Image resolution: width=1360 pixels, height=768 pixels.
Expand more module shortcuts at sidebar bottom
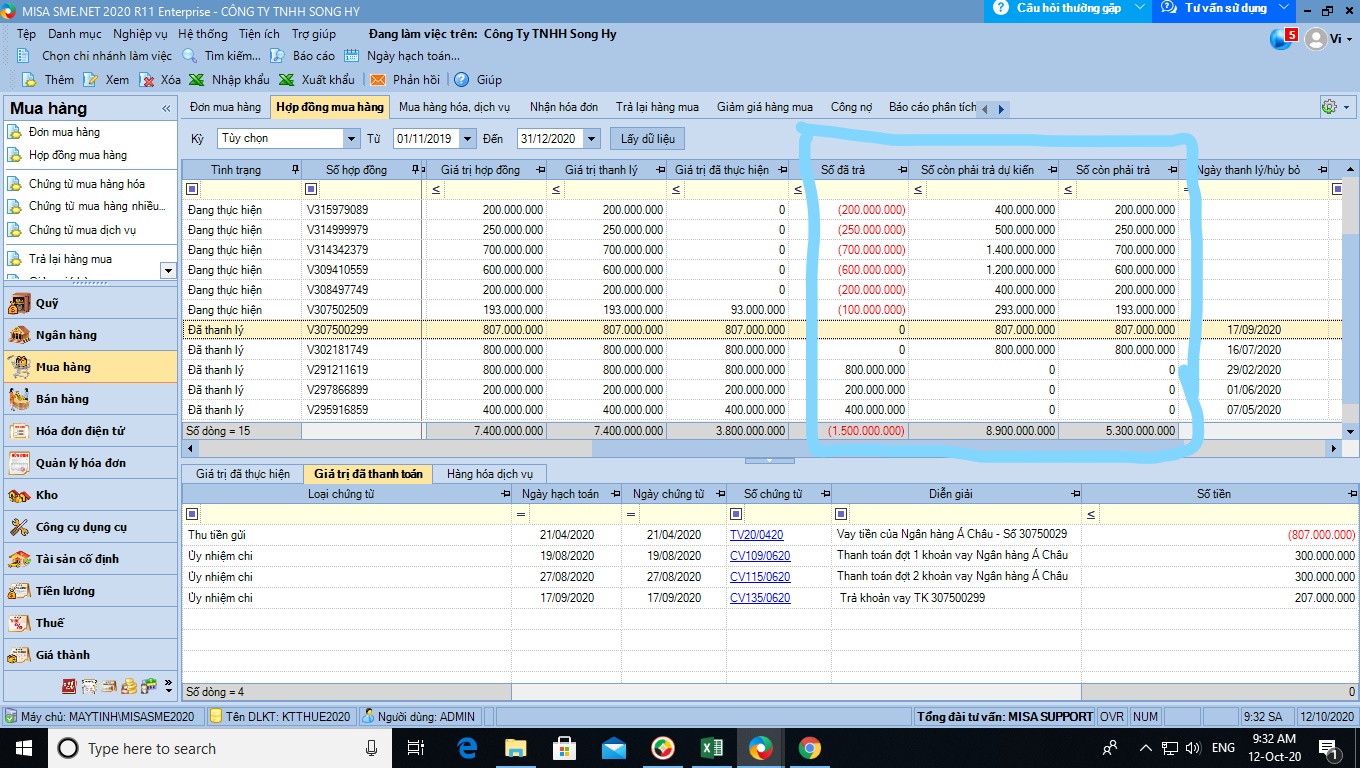[x=167, y=686]
